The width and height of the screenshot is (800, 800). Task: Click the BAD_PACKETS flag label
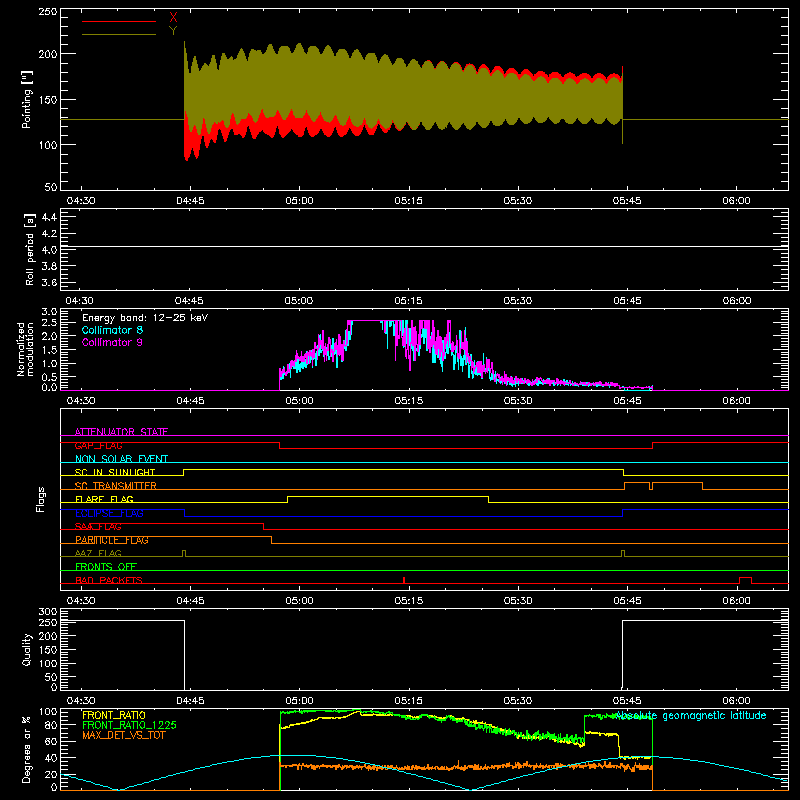(x=109, y=580)
